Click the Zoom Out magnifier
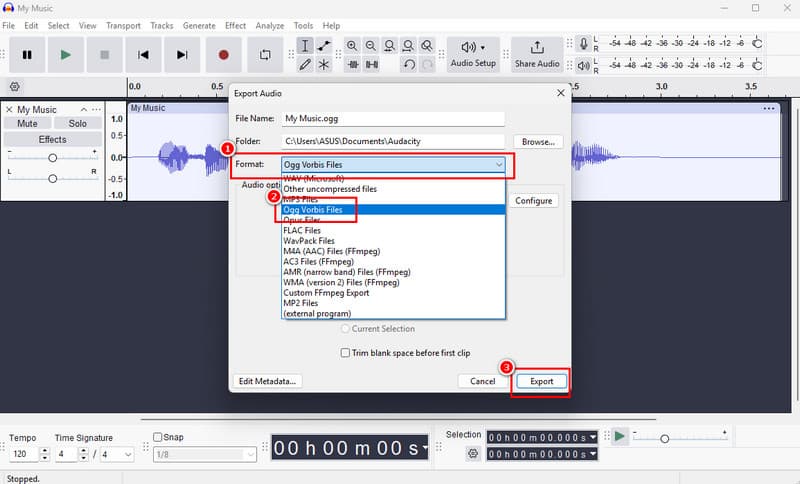Viewport: 800px width, 484px height. click(371, 46)
